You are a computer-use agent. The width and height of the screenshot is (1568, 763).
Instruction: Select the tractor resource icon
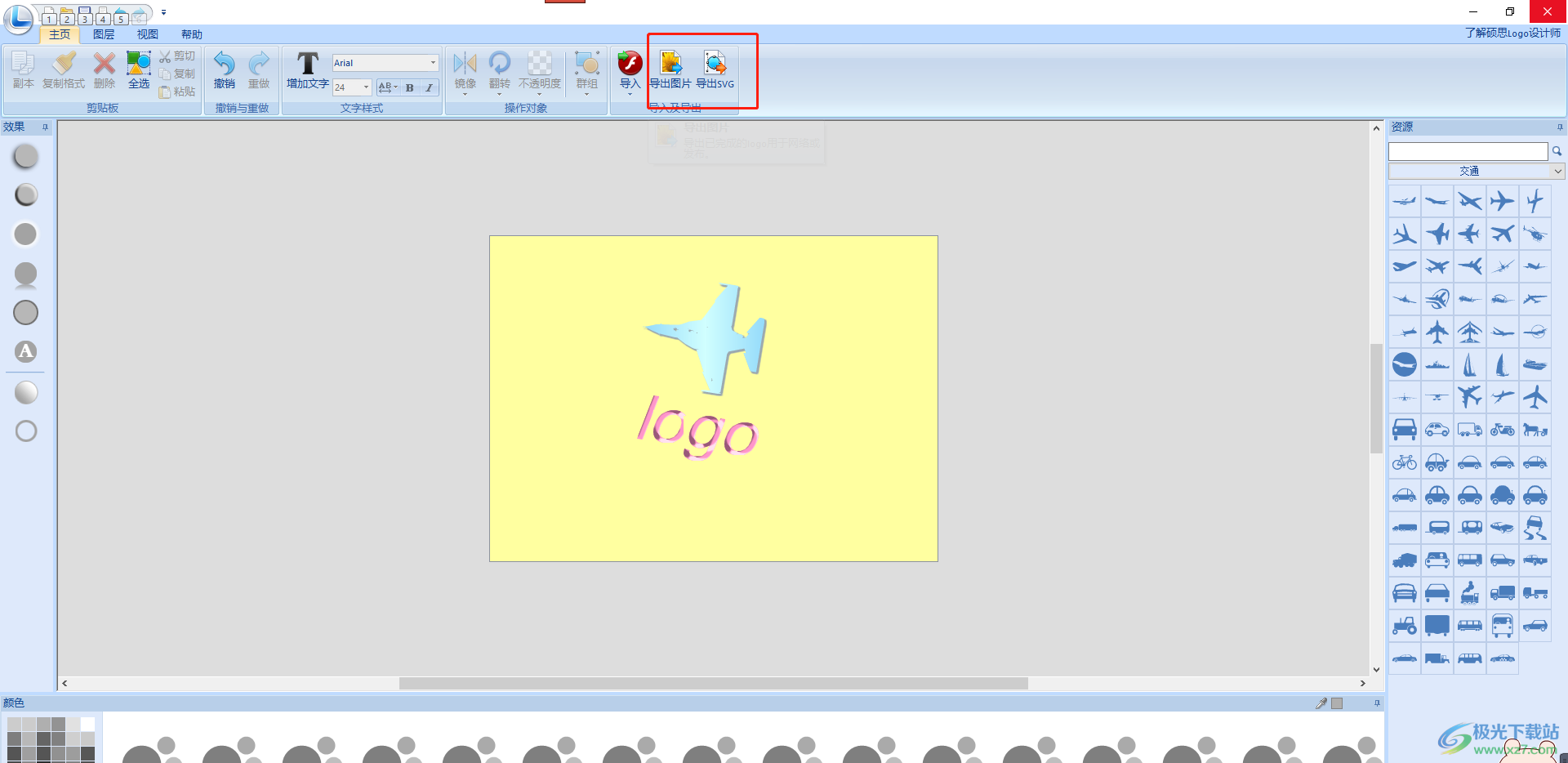click(1405, 626)
